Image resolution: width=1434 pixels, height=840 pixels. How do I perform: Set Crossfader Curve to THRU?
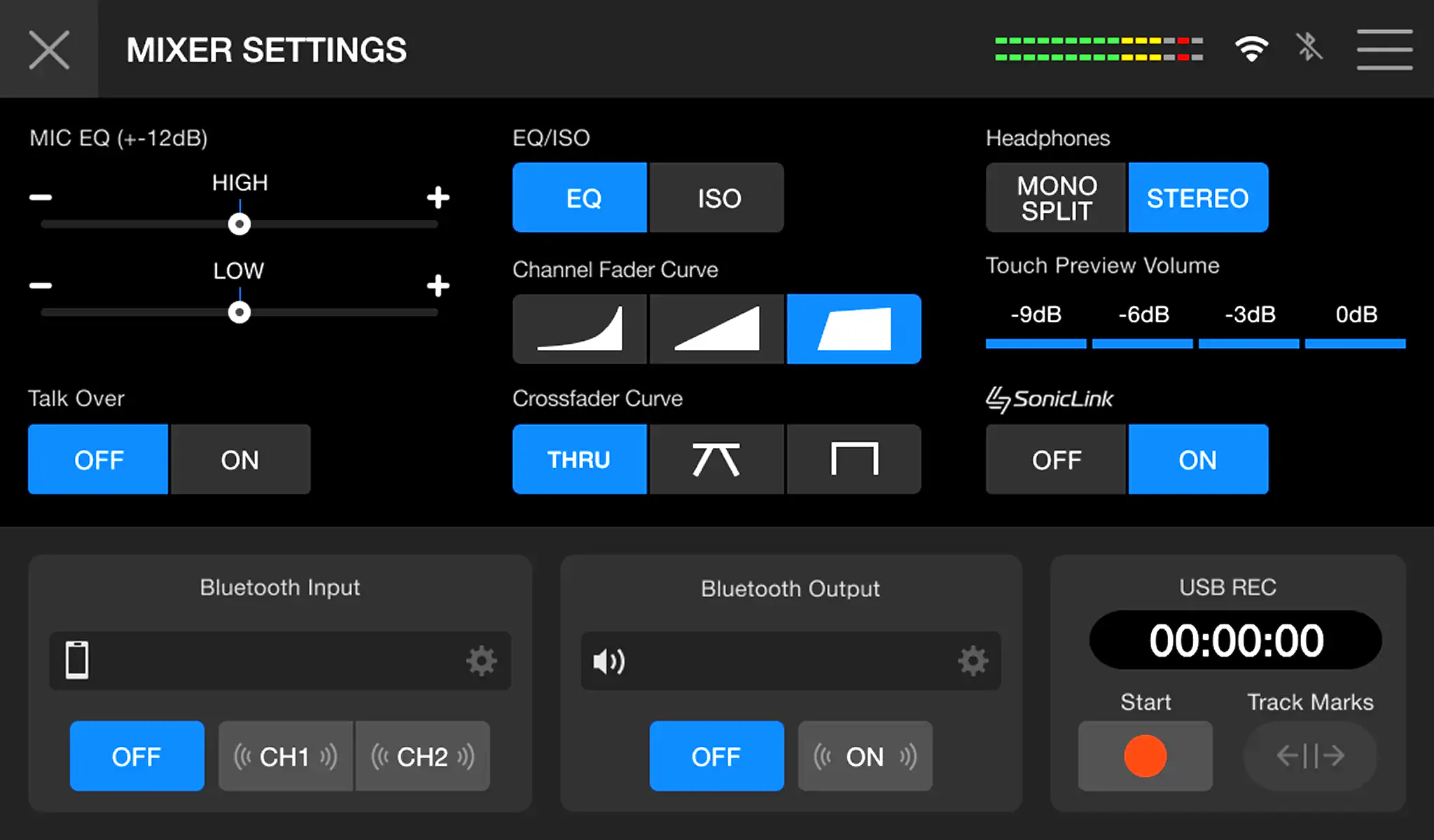[580, 459]
